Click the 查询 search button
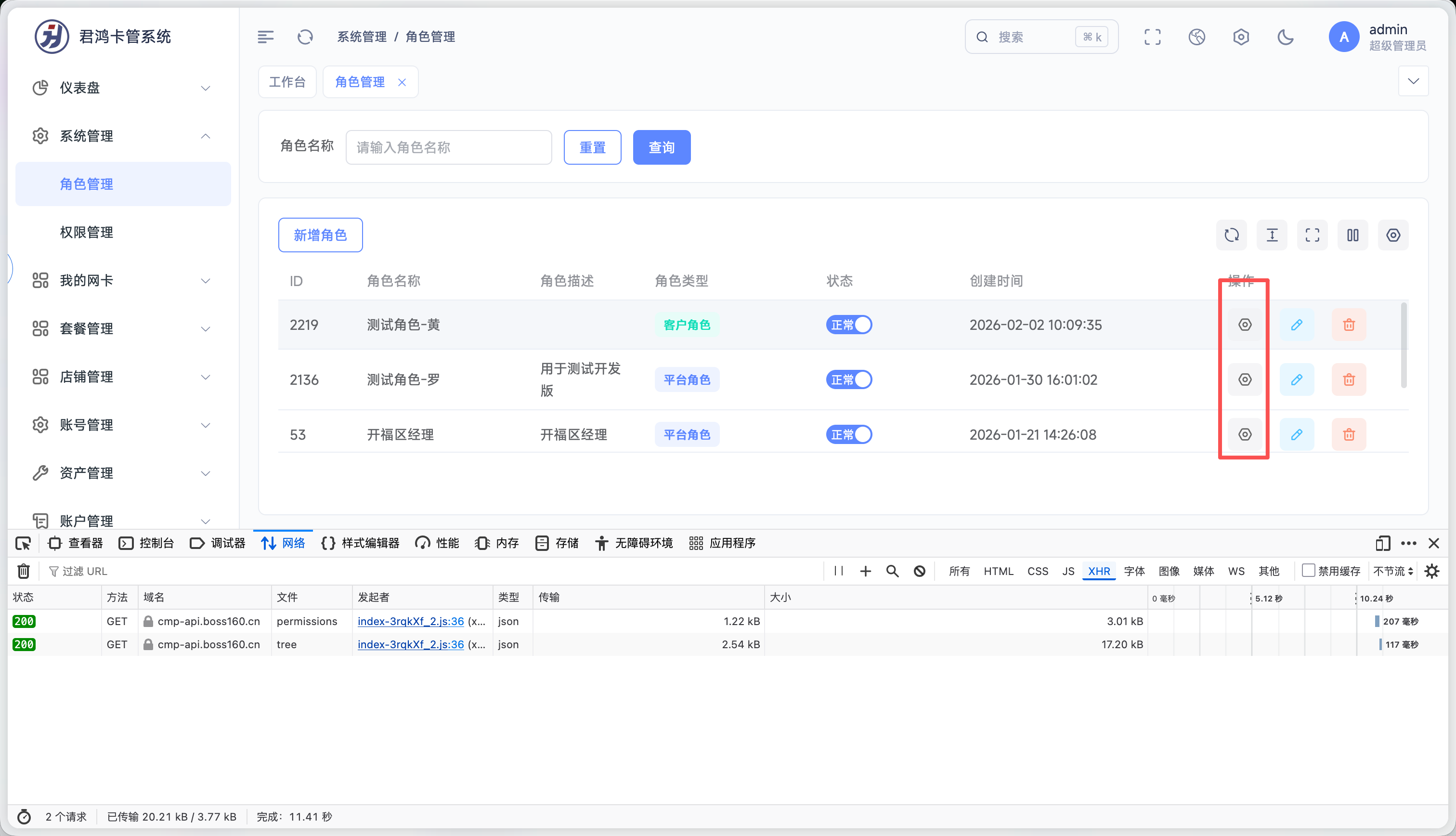The width and height of the screenshot is (1456, 836). point(661,147)
